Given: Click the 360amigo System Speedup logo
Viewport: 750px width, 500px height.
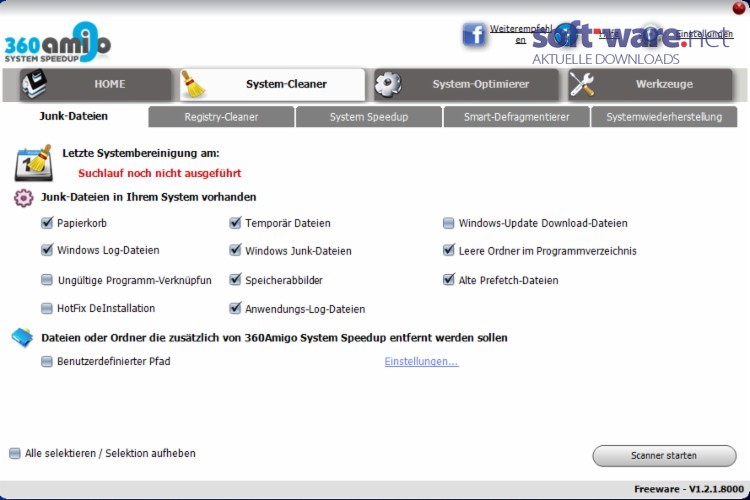Looking at the screenshot, I should coord(58,42).
